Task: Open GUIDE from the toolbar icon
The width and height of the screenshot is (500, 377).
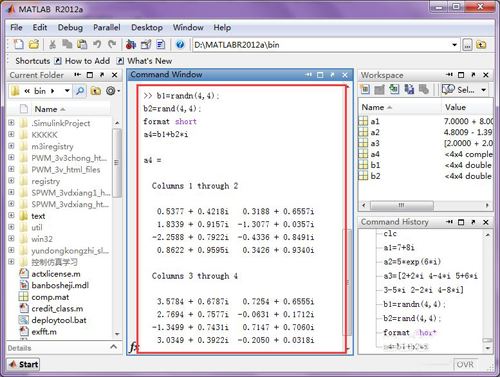Action: [x=146, y=44]
